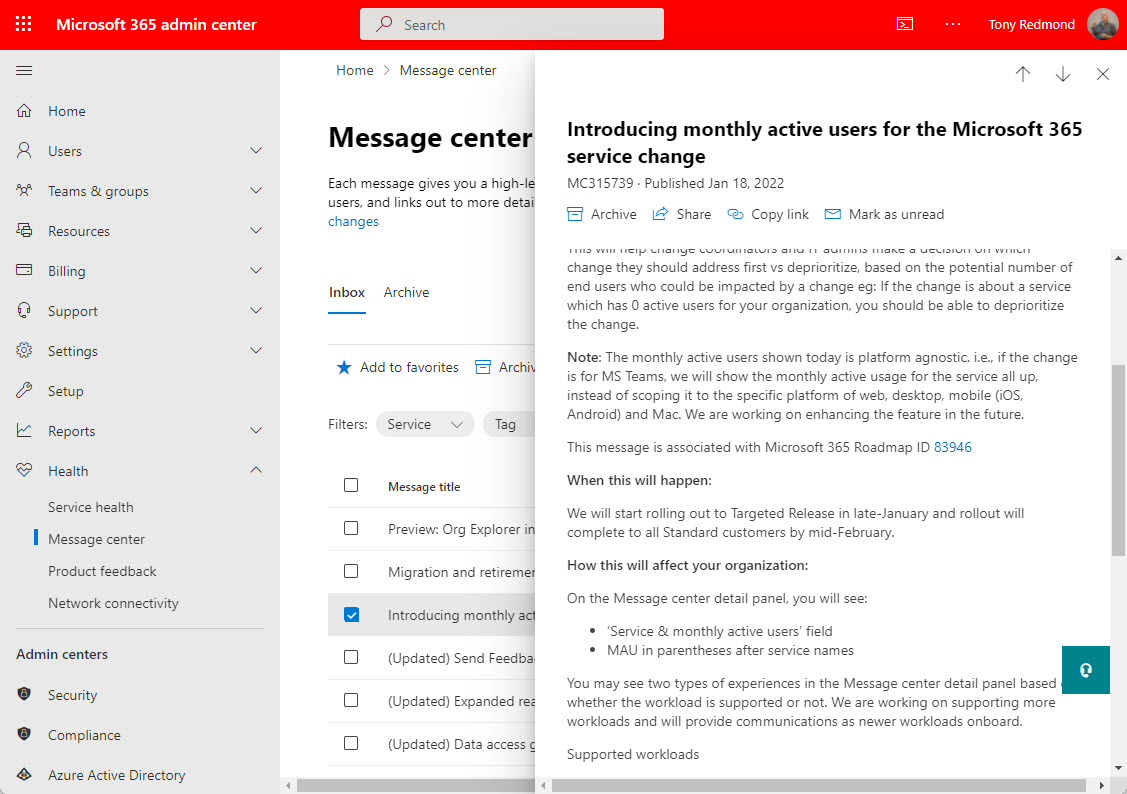Expand the Settings section chevron
The height and width of the screenshot is (794, 1127).
pos(256,351)
